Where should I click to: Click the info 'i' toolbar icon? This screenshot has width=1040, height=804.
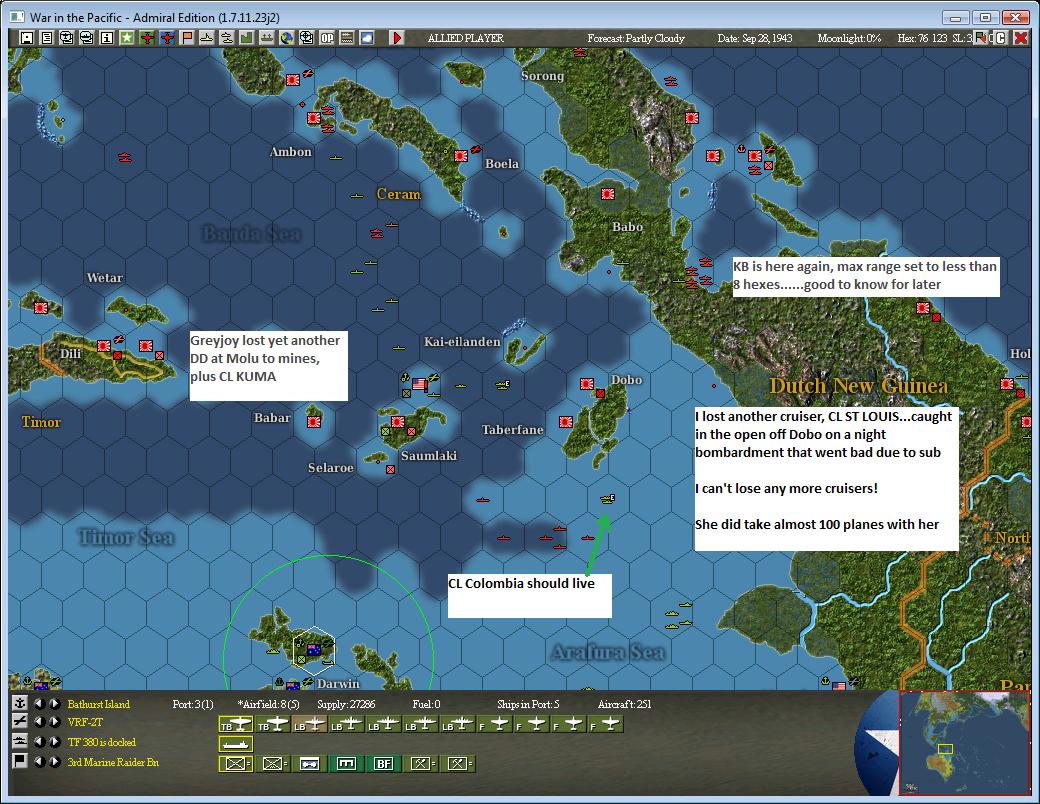click(x=106, y=38)
